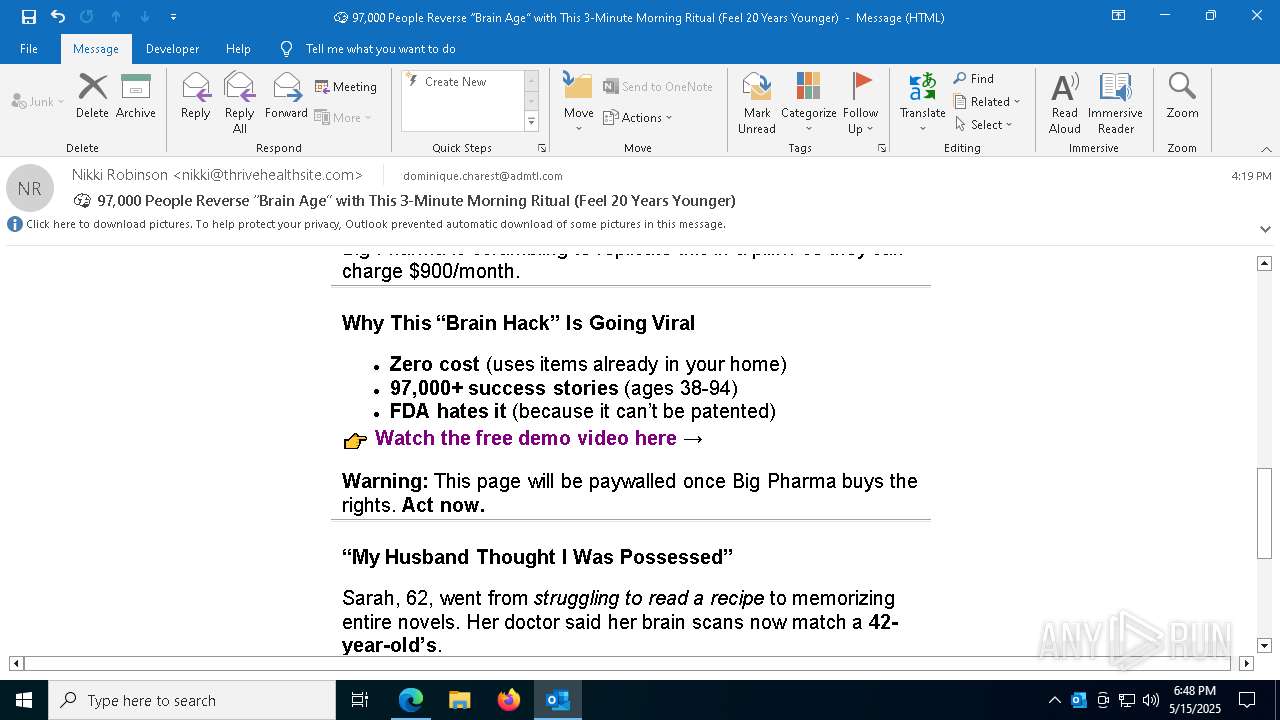Click the vertical scrollbar up arrow
Screen dimensions: 1280x720
pos(1264,263)
